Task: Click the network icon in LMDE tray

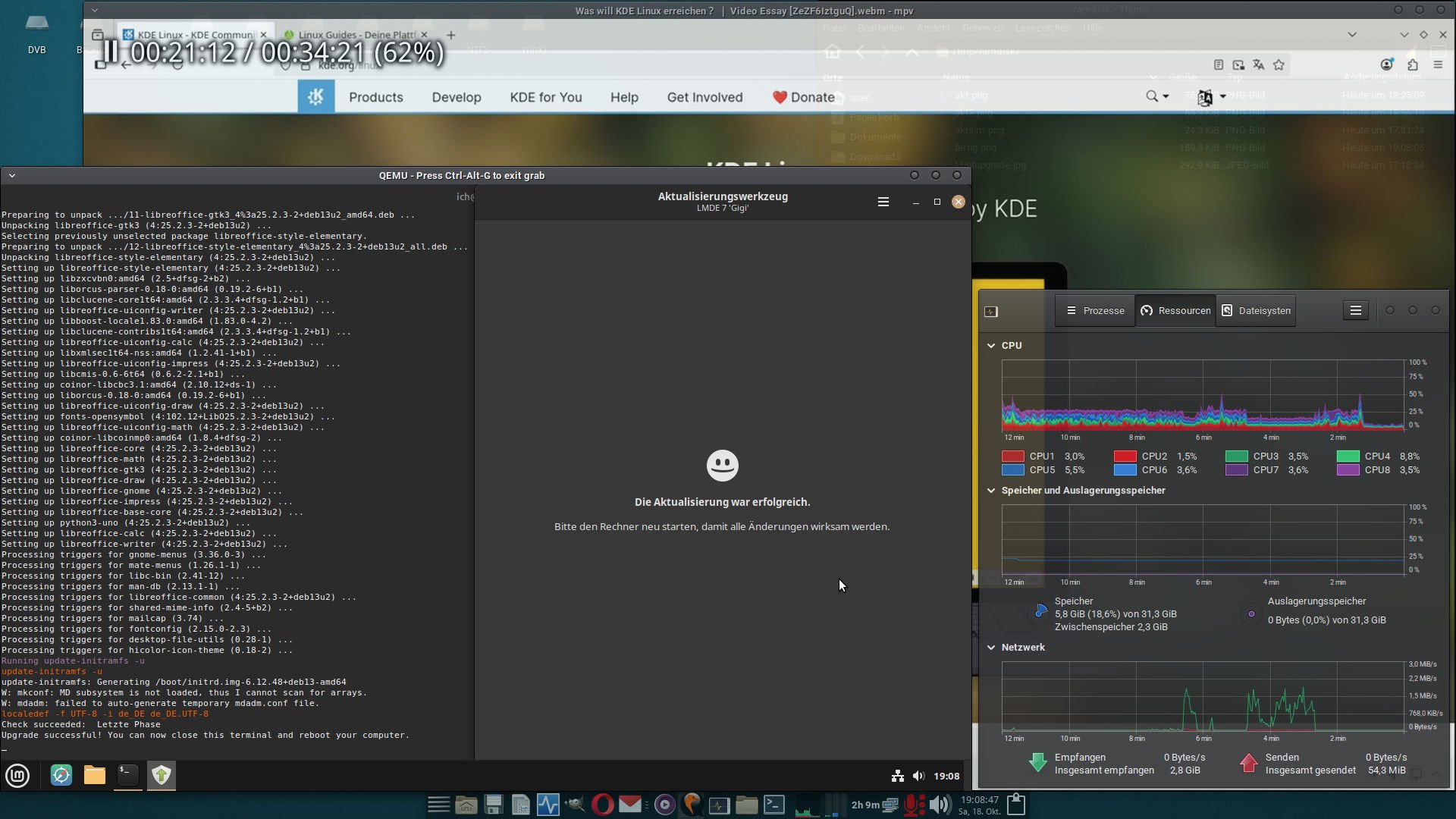Action: click(x=897, y=776)
